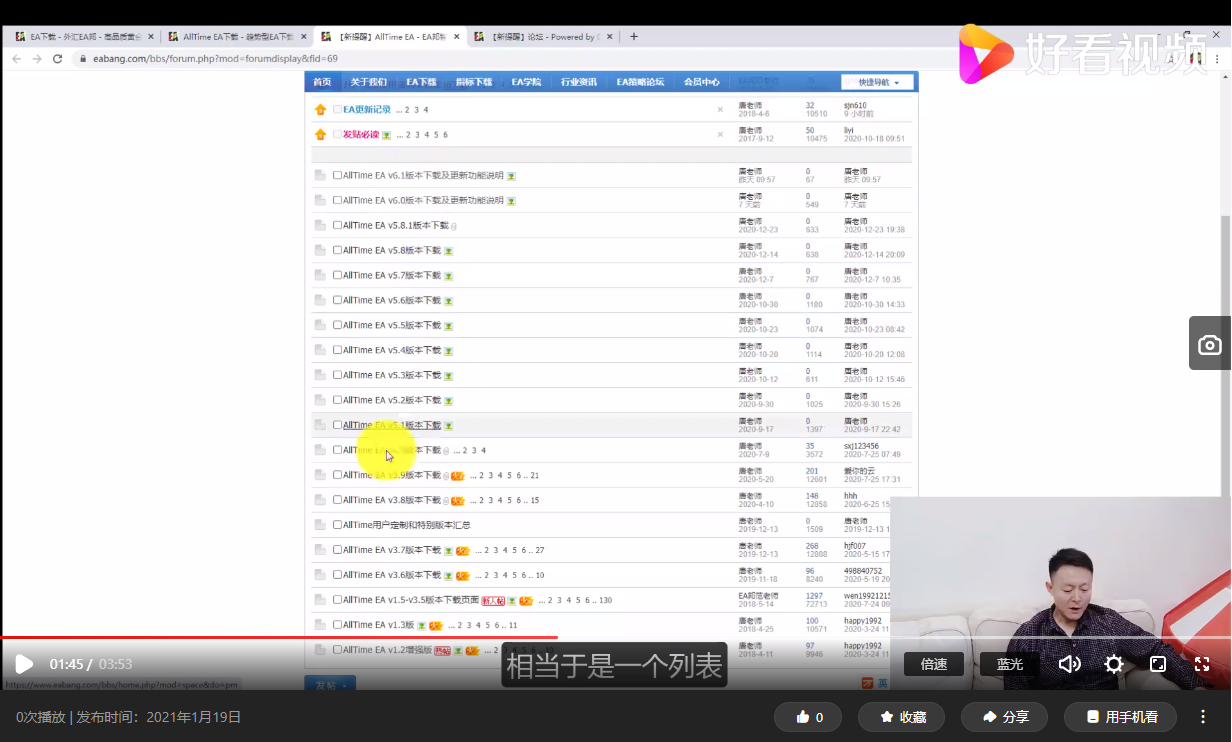
Task: Open the 指标下载 navigation menu item
Action: pos(474,82)
